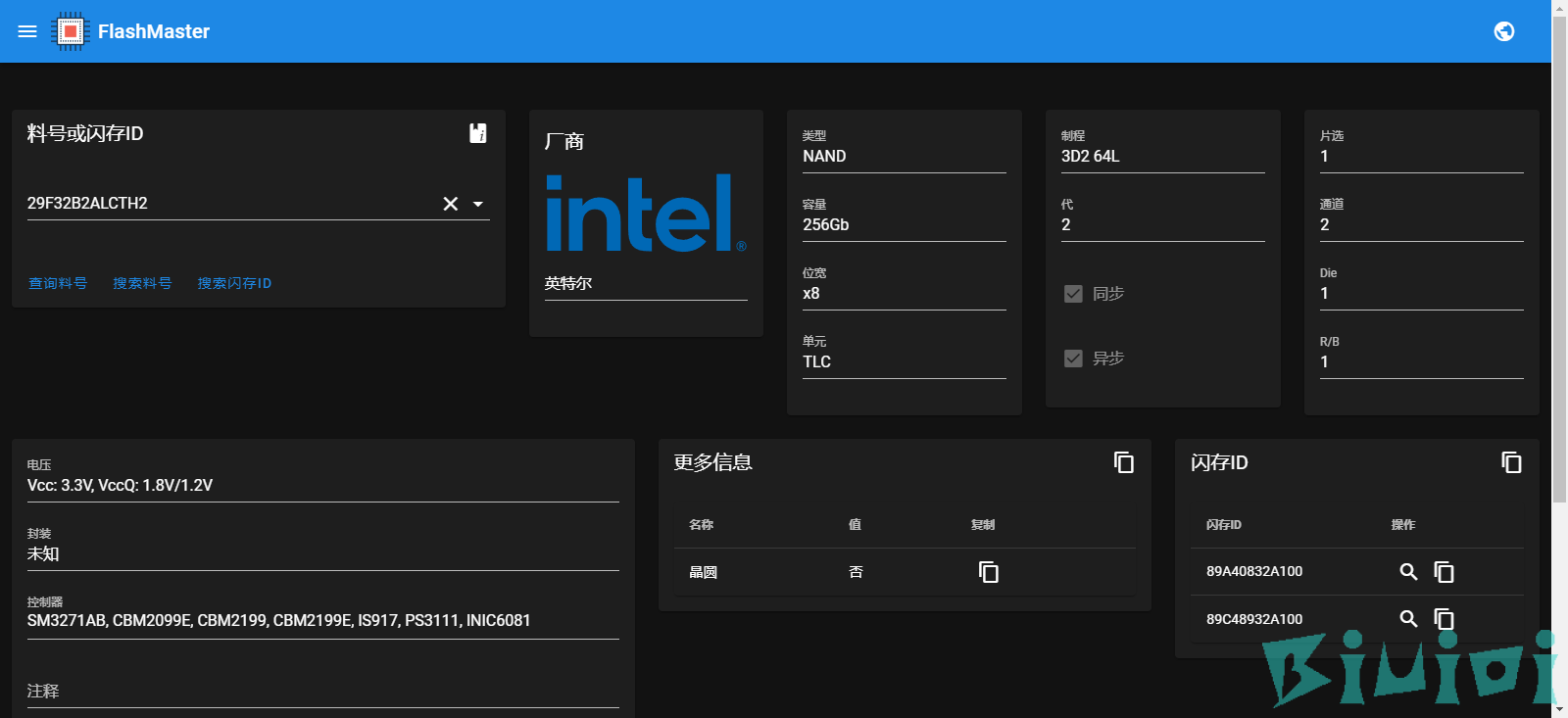
Task: Click the 256Gb capacity value
Action: (x=825, y=225)
